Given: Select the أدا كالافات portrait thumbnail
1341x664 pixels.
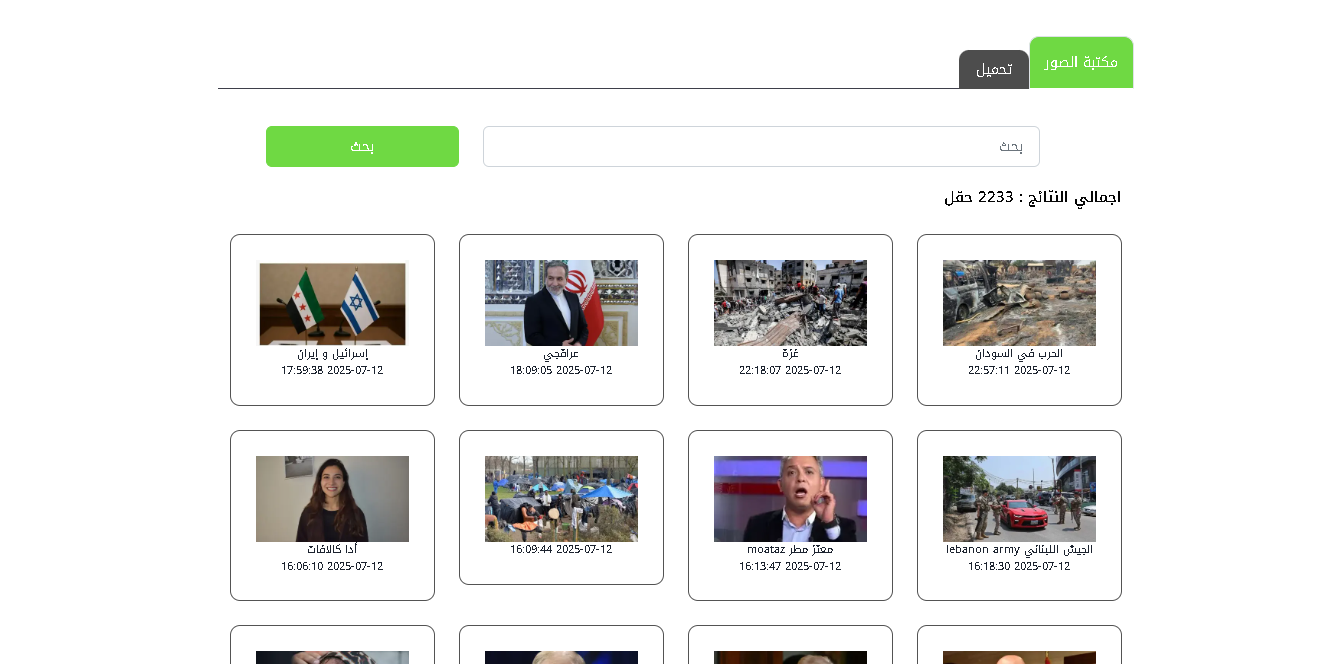Looking at the screenshot, I should 332,499.
